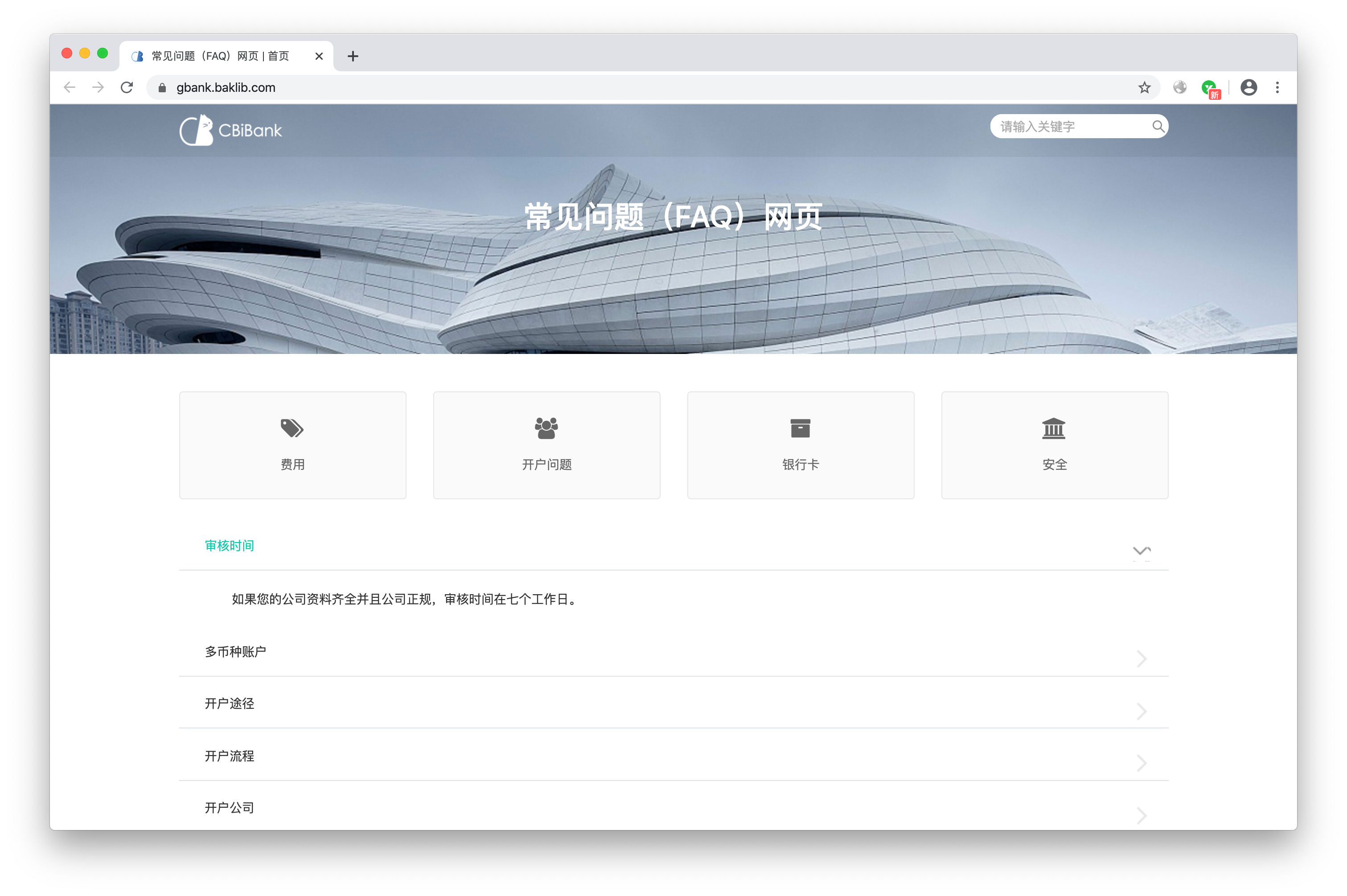Open the Chrome three-dot menu
1347x896 pixels.
pyautogui.click(x=1277, y=87)
